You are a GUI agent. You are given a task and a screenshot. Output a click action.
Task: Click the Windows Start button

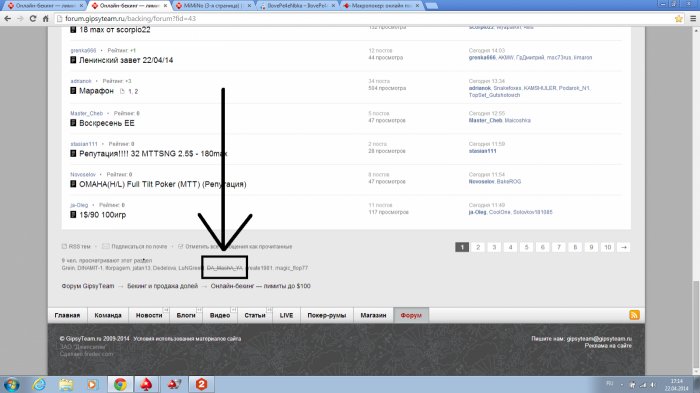[11, 384]
